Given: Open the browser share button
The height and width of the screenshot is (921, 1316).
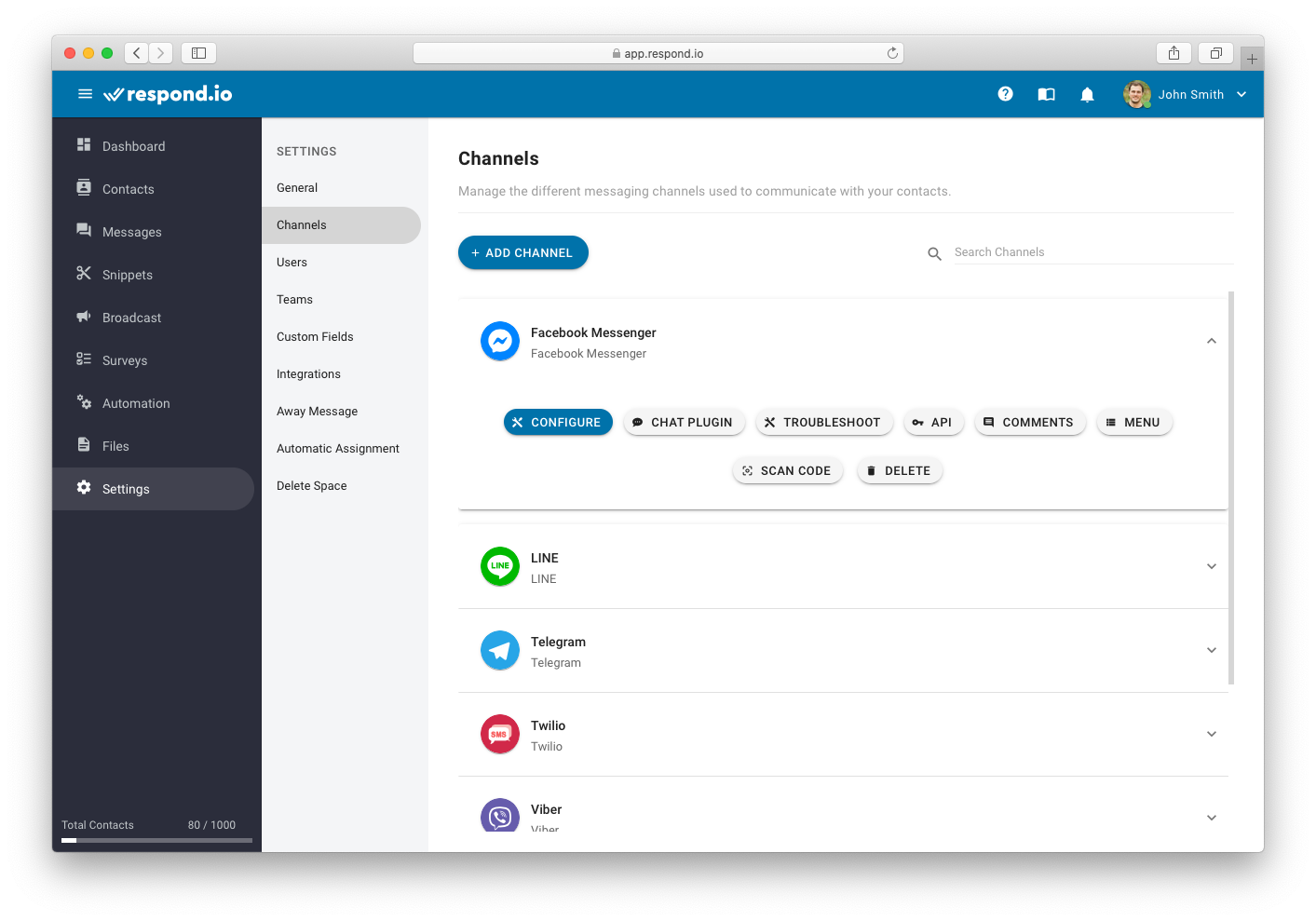Looking at the screenshot, I should point(1174,53).
